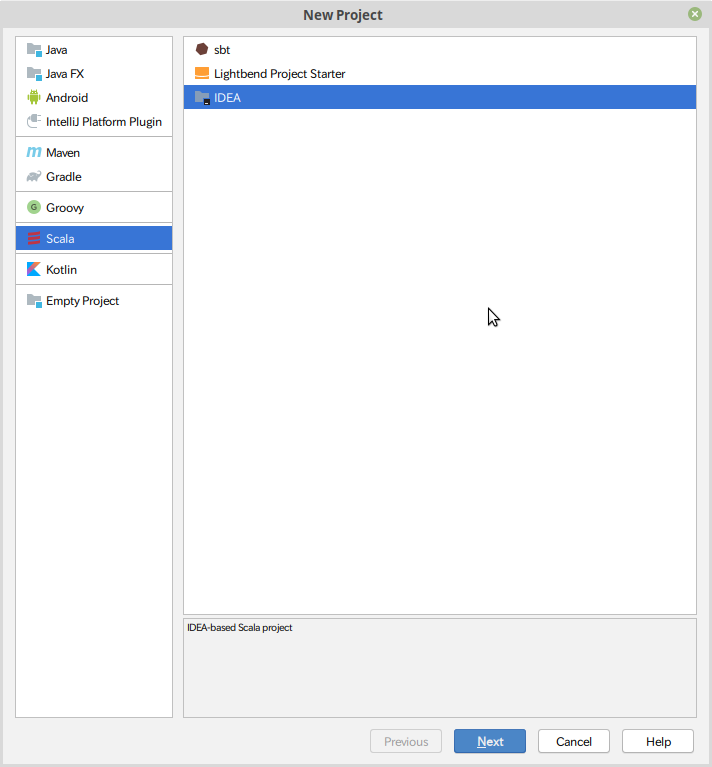Click the Cancel button

pos(574,741)
